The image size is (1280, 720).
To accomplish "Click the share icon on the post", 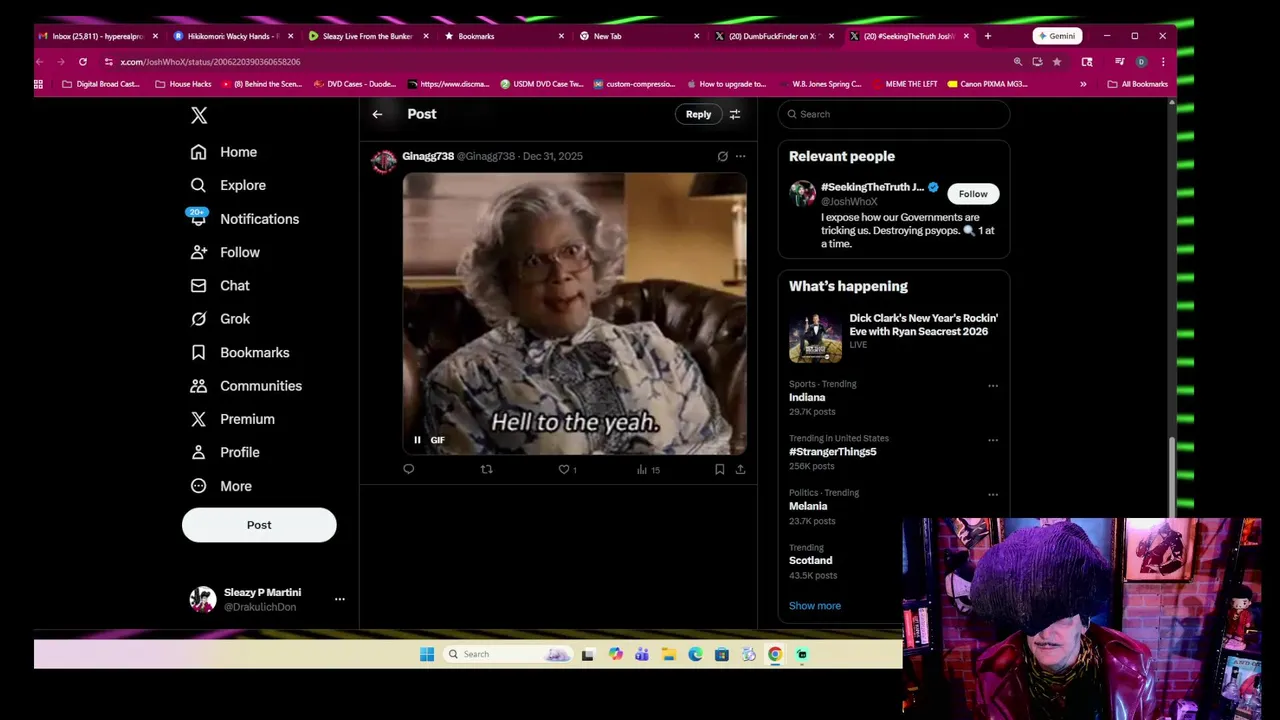I will (x=740, y=469).
